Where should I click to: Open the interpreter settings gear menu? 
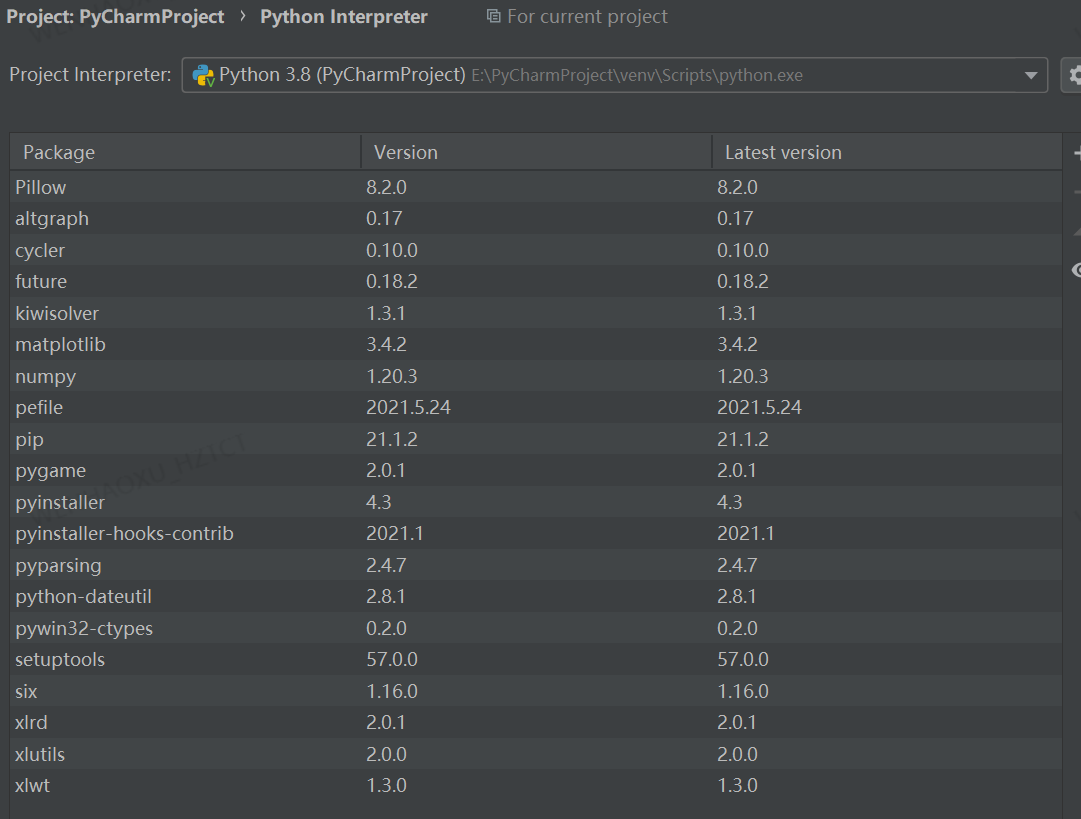(1071, 75)
